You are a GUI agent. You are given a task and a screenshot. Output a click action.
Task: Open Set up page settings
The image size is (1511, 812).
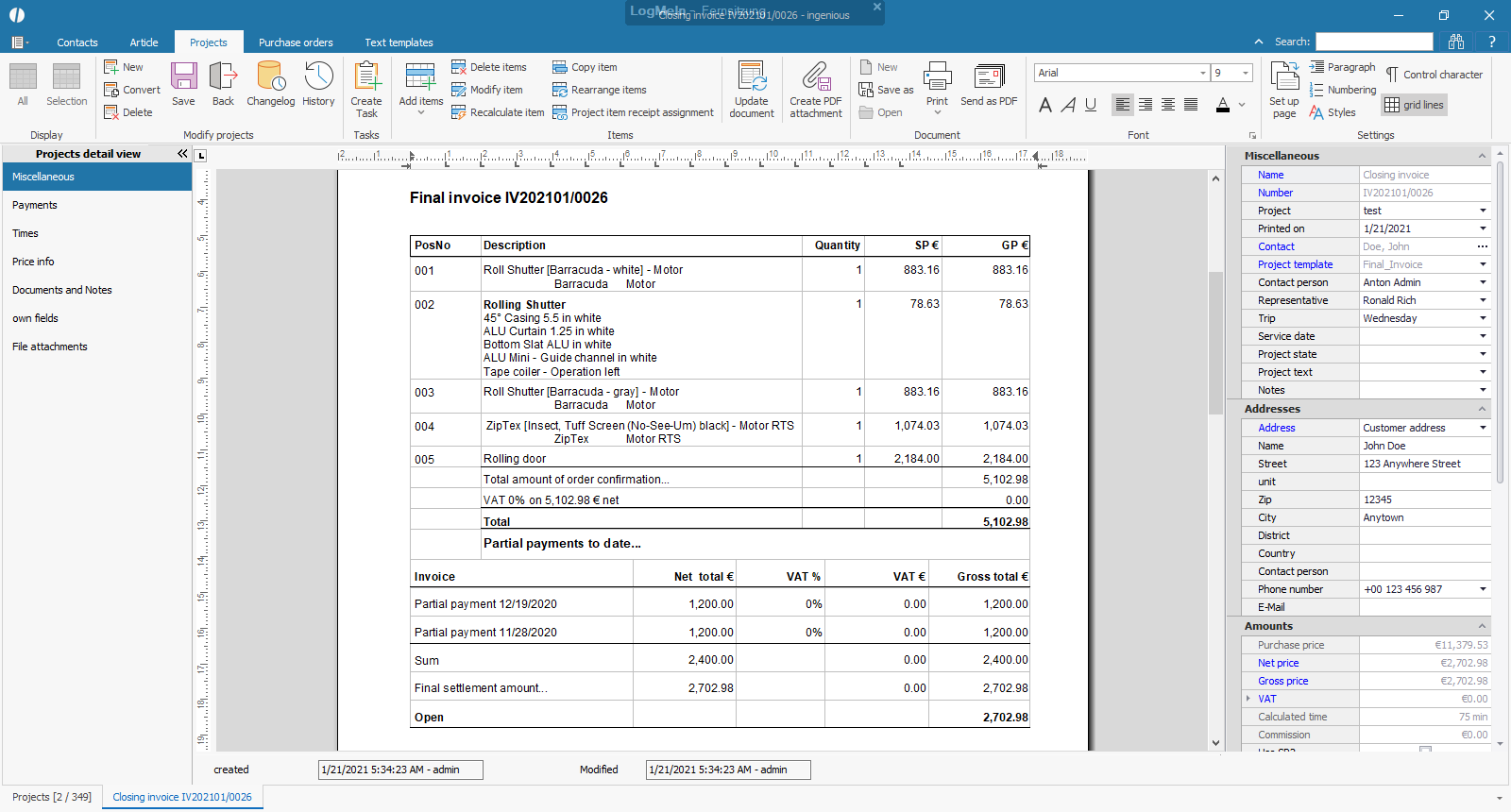pyautogui.click(x=1284, y=89)
